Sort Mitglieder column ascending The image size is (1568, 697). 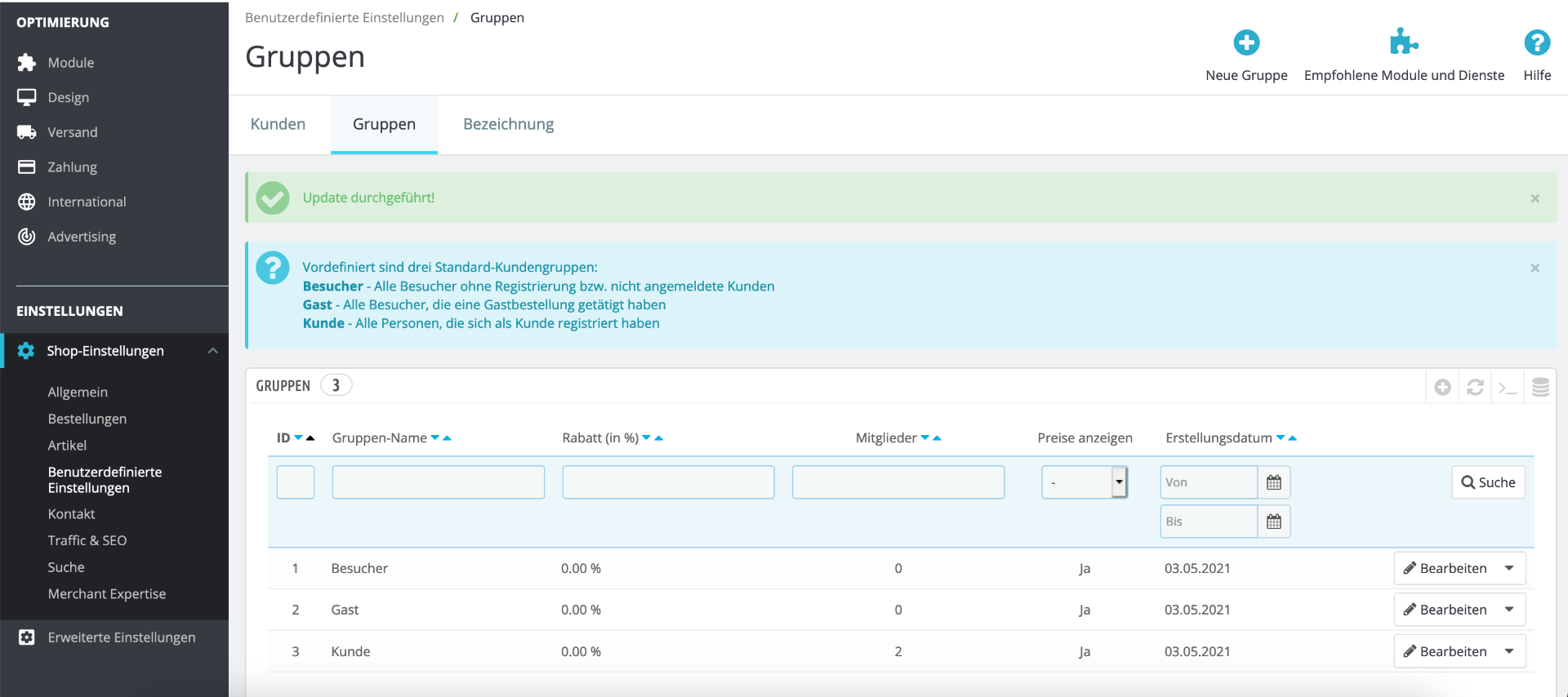(937, 438)
